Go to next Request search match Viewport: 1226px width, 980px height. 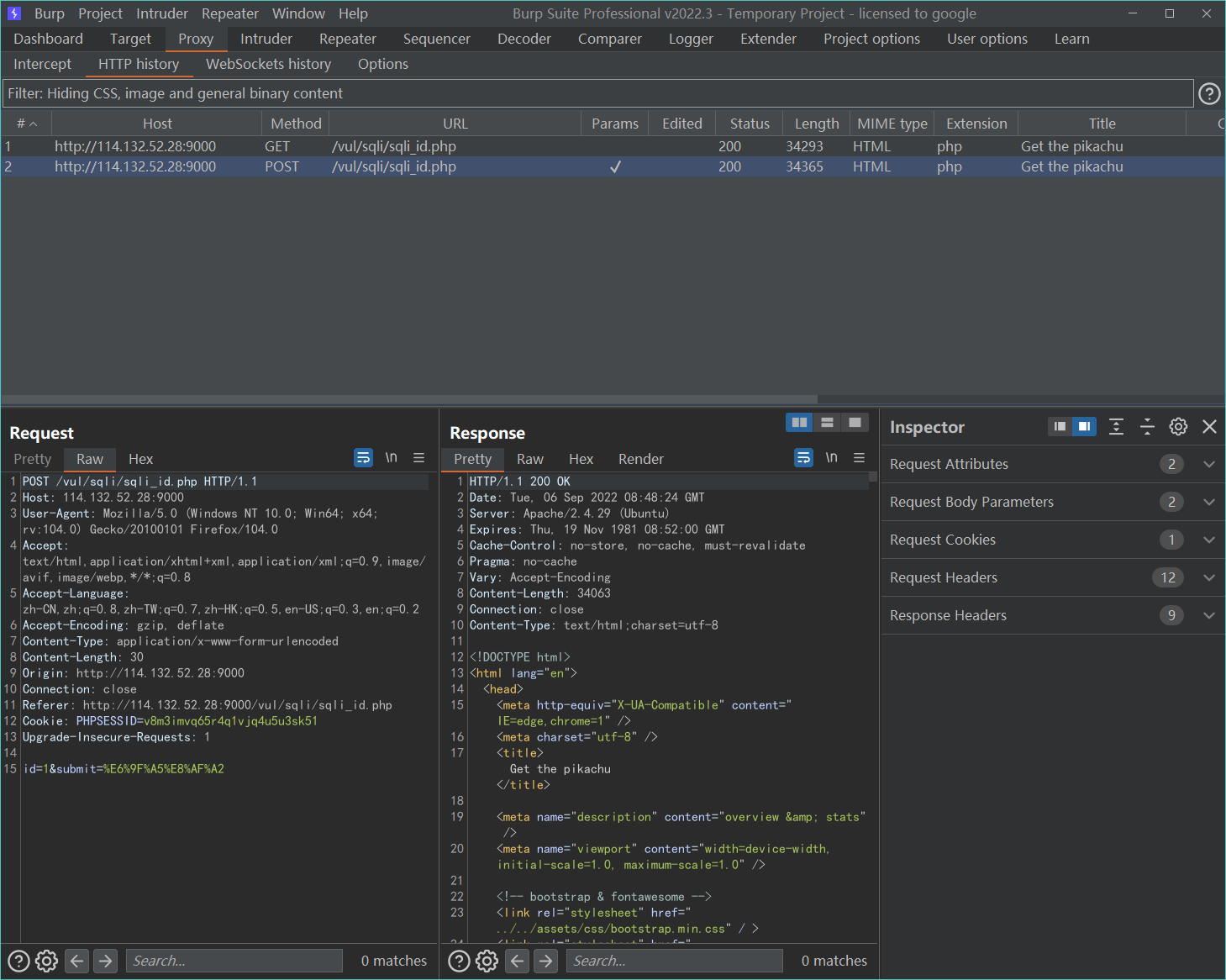(x=105, y=961)
